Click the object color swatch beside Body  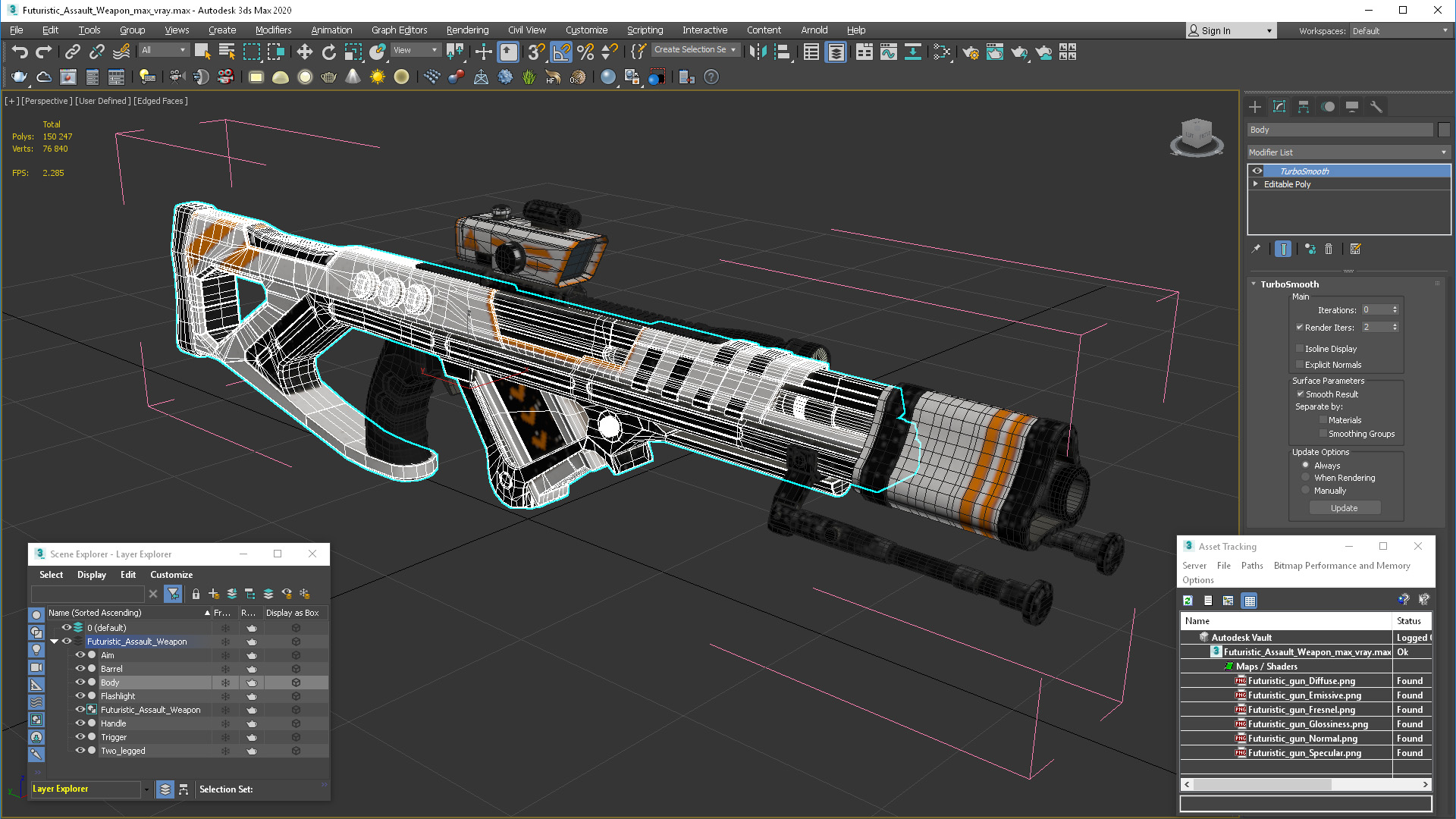1444,130
